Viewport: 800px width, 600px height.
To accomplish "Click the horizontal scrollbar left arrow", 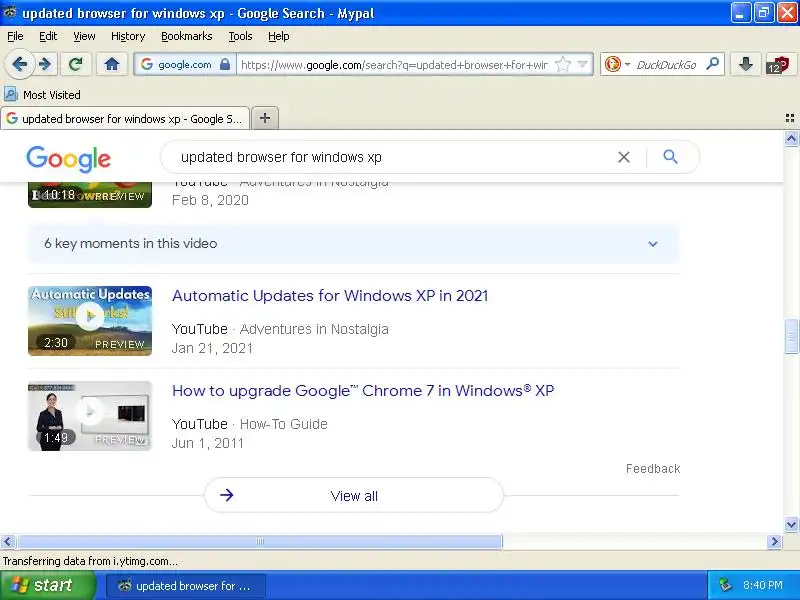I will [8, 541].
